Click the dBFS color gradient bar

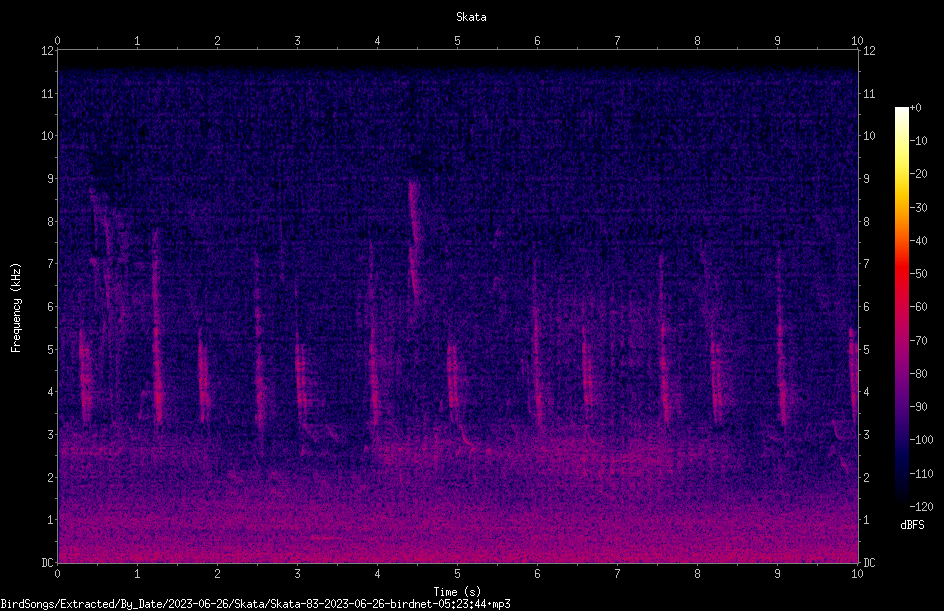pyautogui.click(x=901, y=307)
